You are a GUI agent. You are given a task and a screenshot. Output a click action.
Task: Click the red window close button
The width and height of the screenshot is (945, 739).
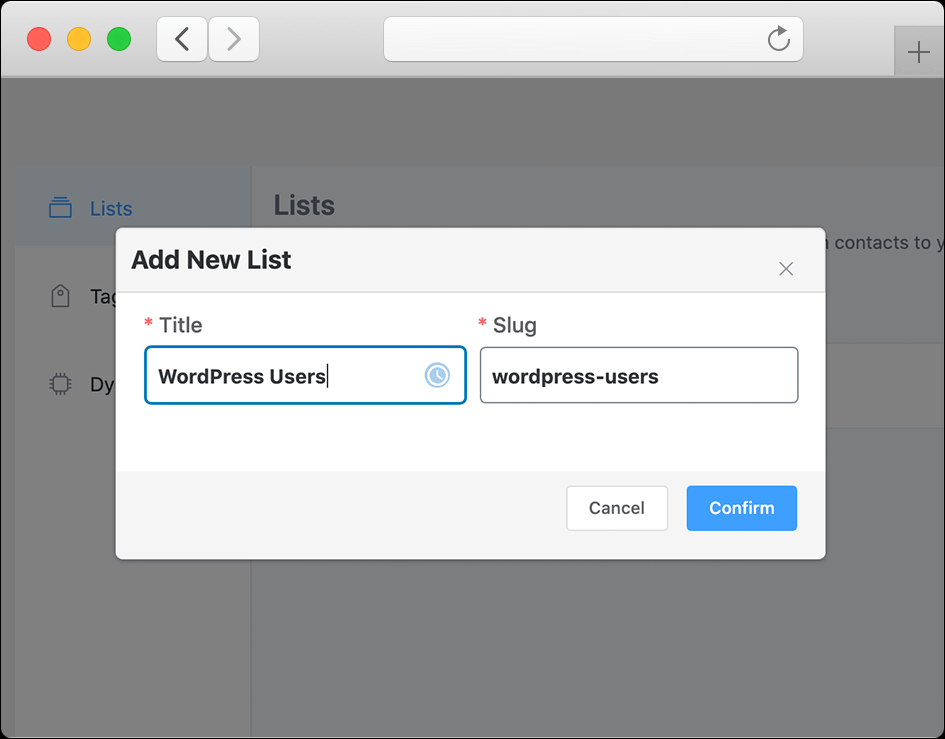39,39
